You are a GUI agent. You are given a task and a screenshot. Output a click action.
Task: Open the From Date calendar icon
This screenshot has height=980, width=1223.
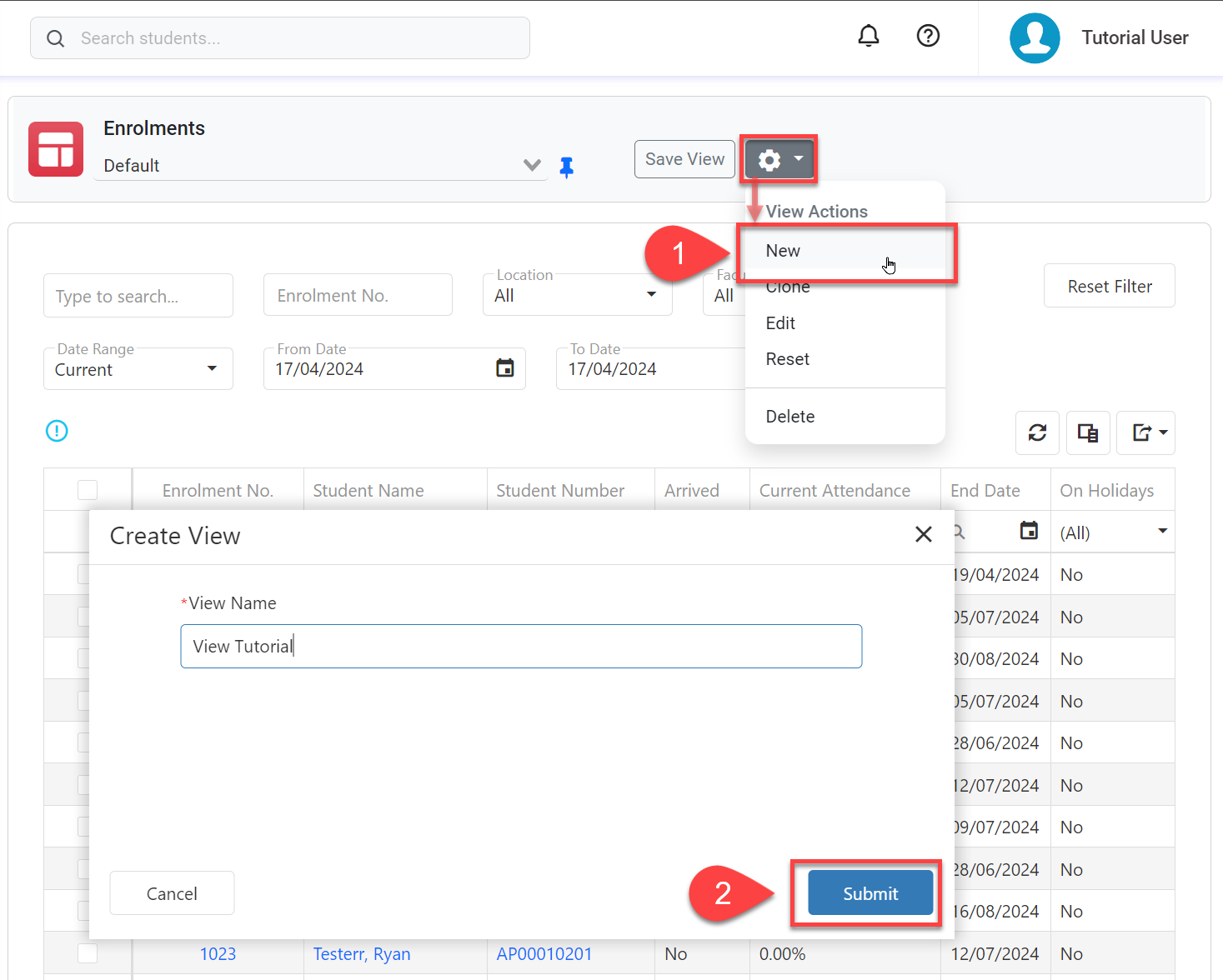click(505, 367)
